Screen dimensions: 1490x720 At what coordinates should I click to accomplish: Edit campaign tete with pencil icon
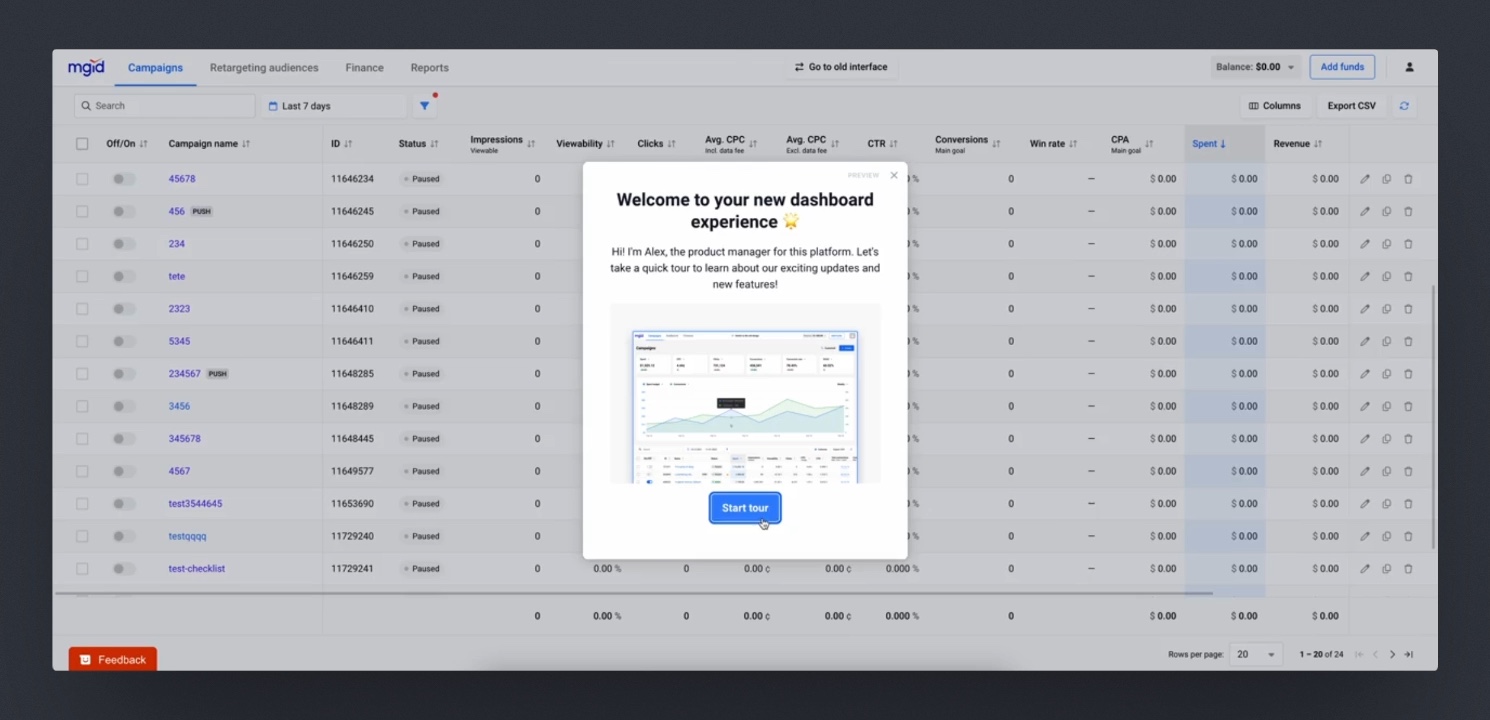[1365, 277]
